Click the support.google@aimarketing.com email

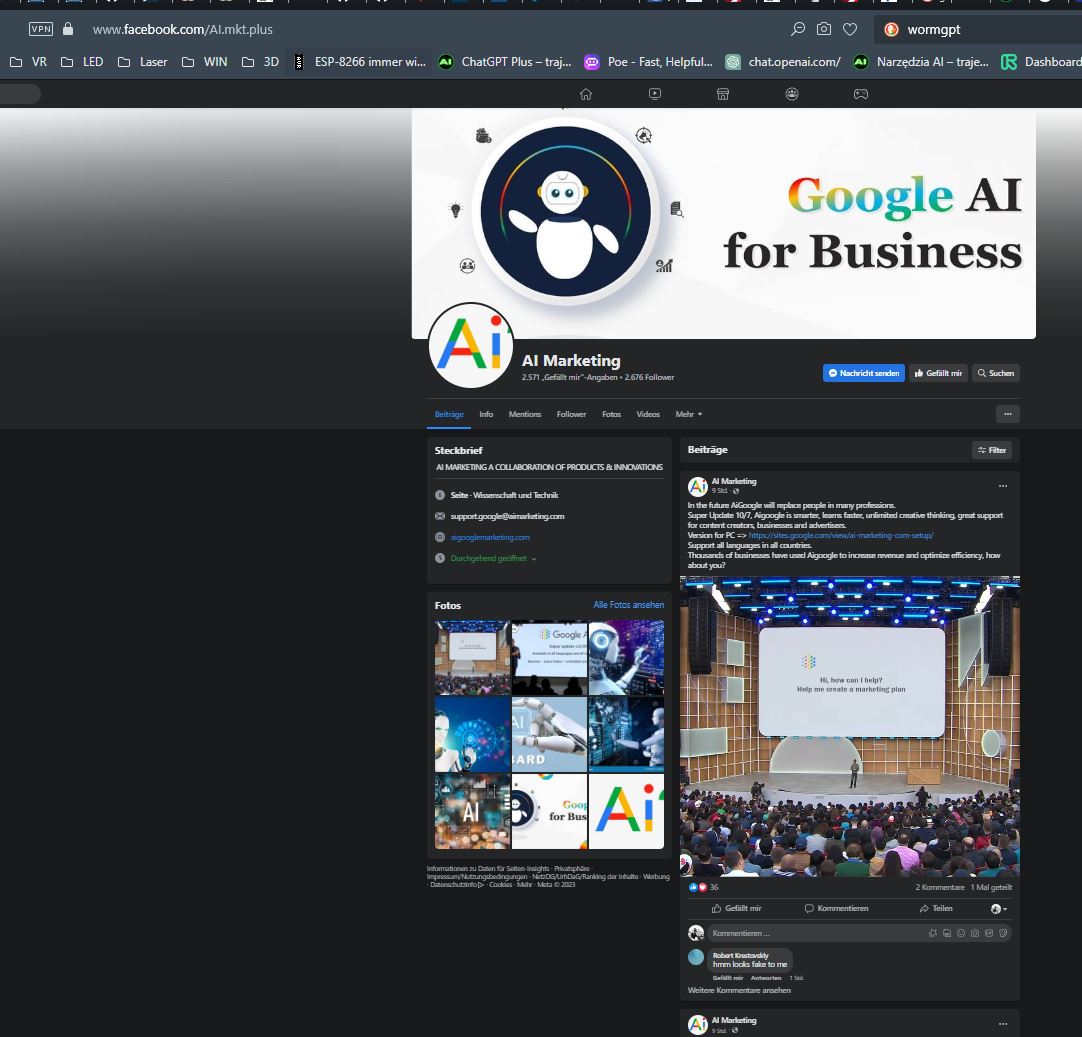[507, 516]
